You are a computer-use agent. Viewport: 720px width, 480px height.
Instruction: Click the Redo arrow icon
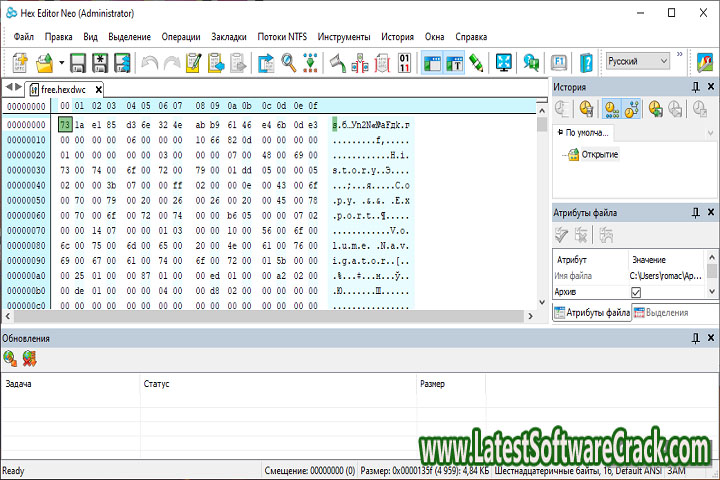(x=172, y=63)
